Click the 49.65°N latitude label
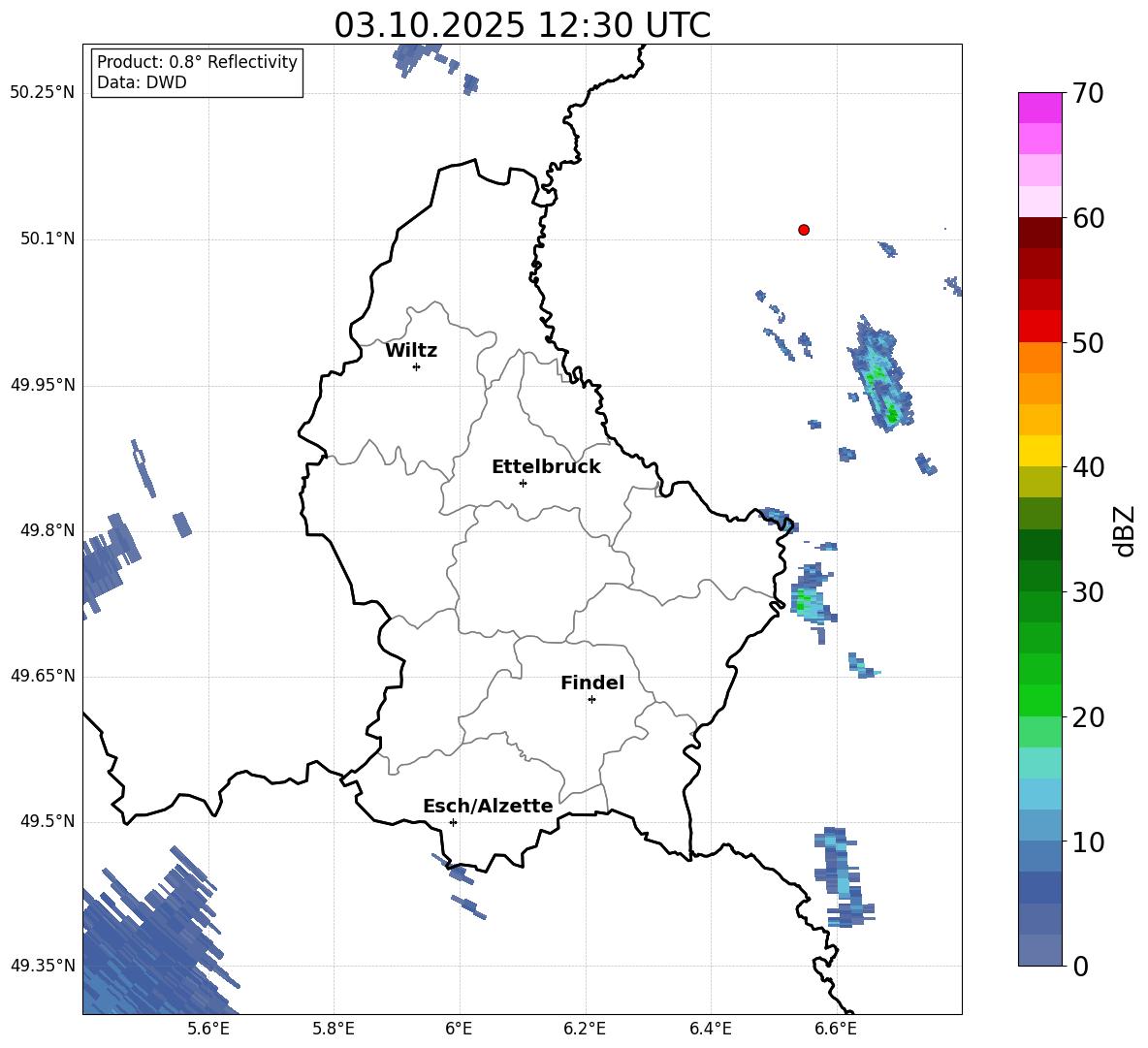1148x1048 pixels. 43,676
